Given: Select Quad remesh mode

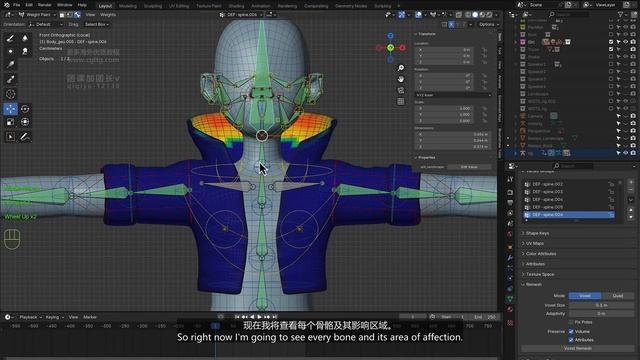Looking at the screenshot, I should (x=618, y=296).
